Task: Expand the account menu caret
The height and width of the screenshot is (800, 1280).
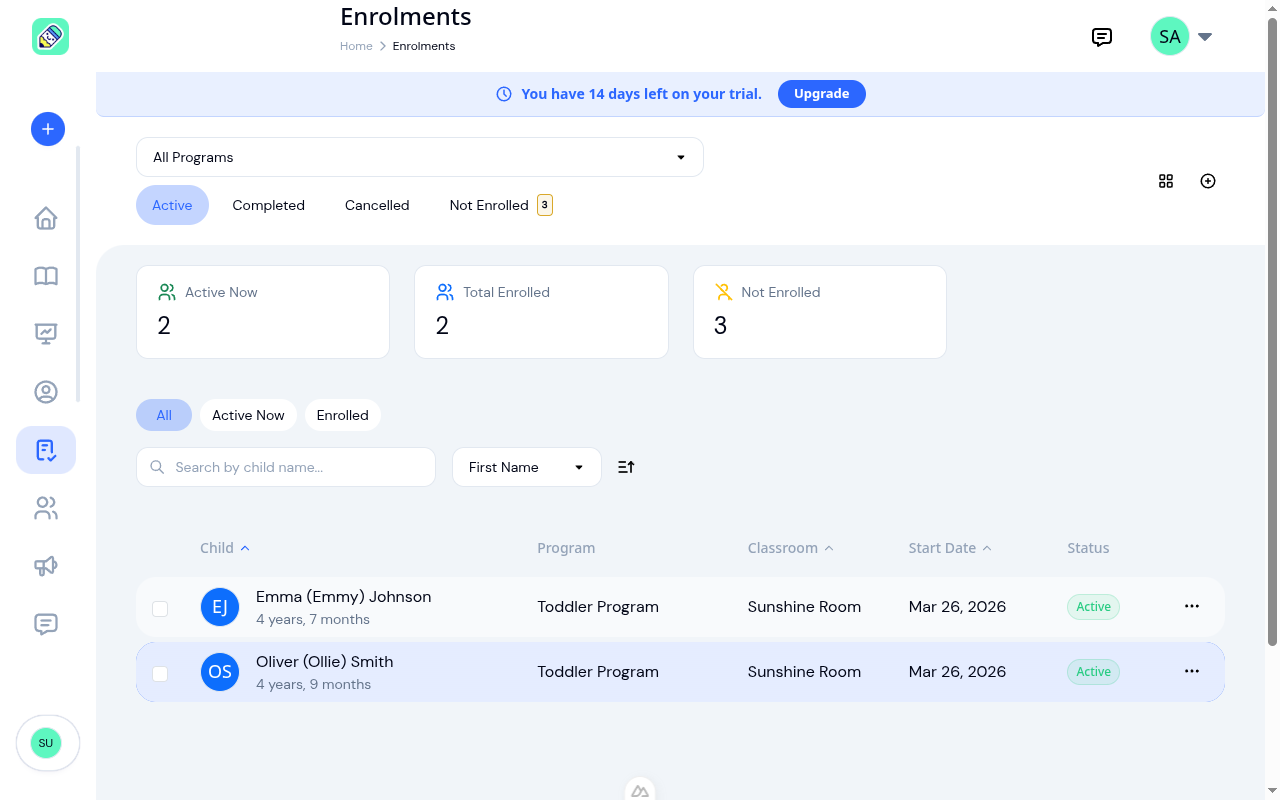Action: coord(1205,37)
